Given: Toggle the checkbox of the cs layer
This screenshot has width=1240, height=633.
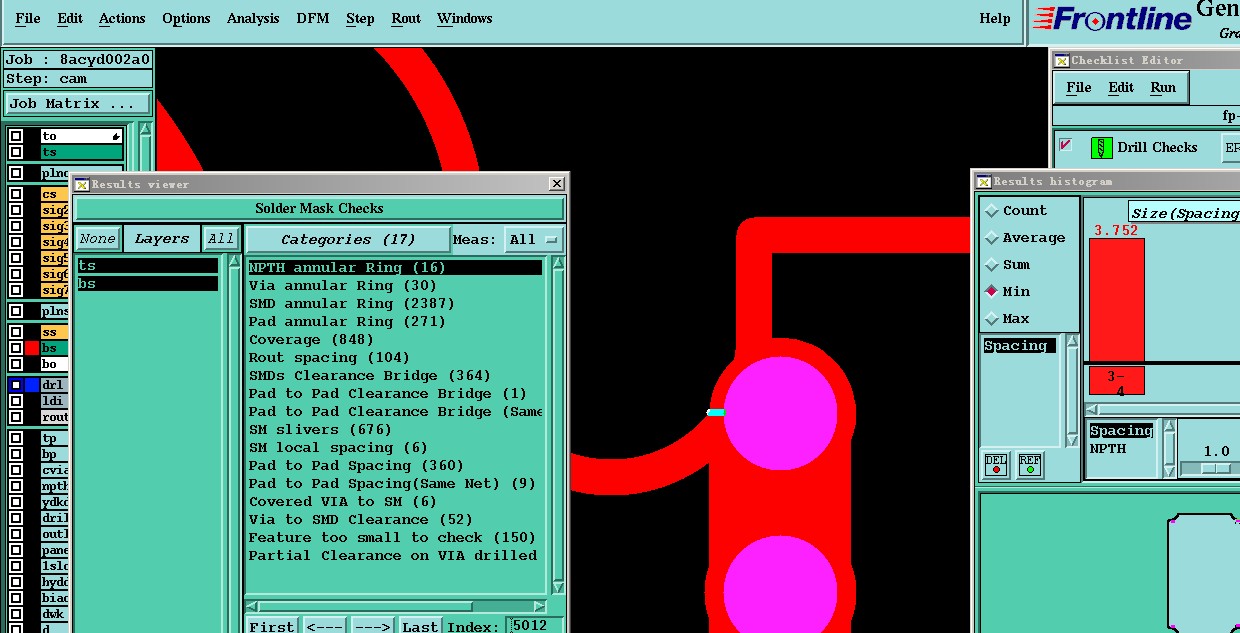Looking at the screenshot, I should coord(16,194).
